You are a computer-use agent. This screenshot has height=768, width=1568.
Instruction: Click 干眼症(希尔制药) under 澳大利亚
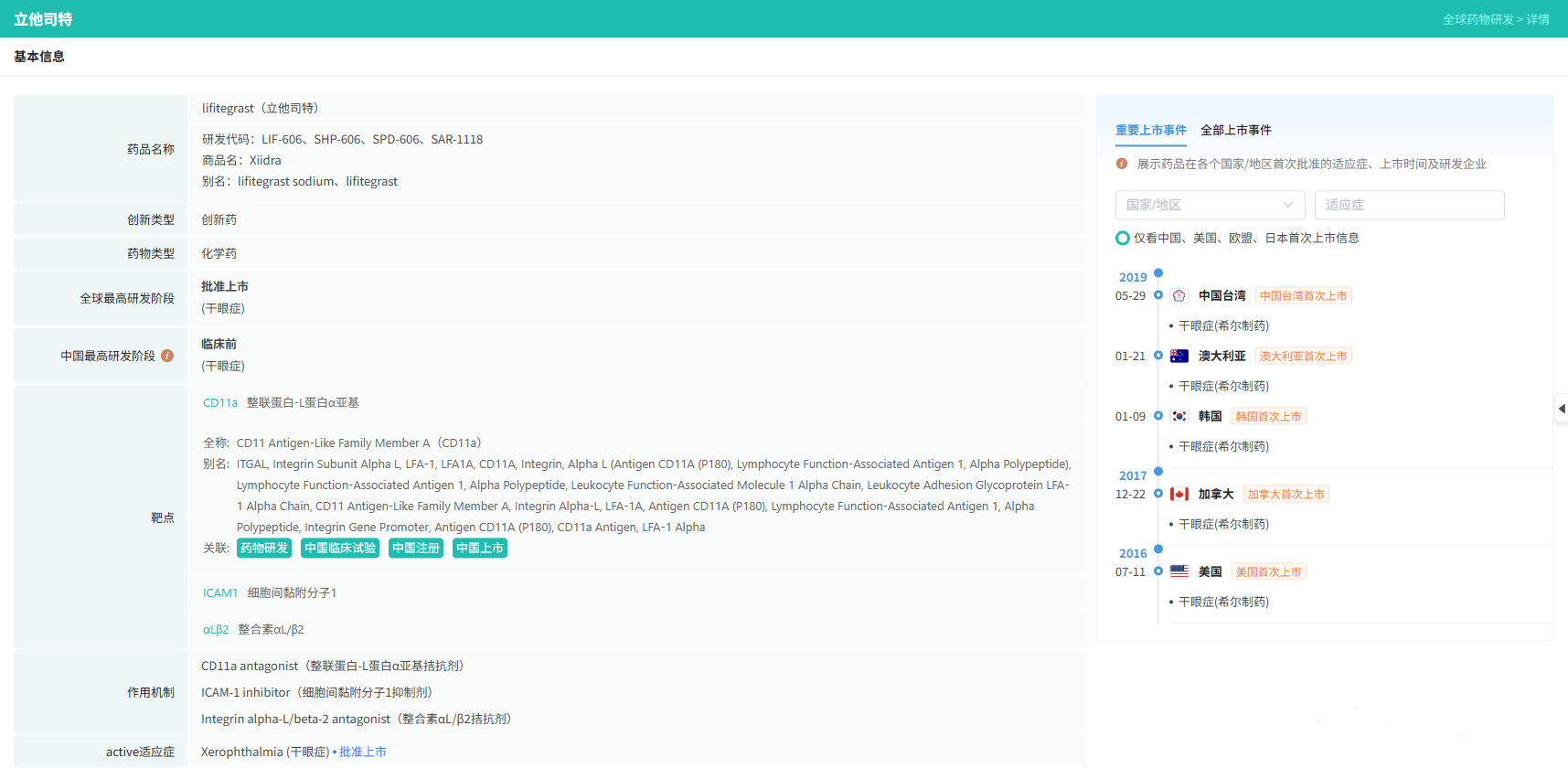click(x=1223, y=386)
